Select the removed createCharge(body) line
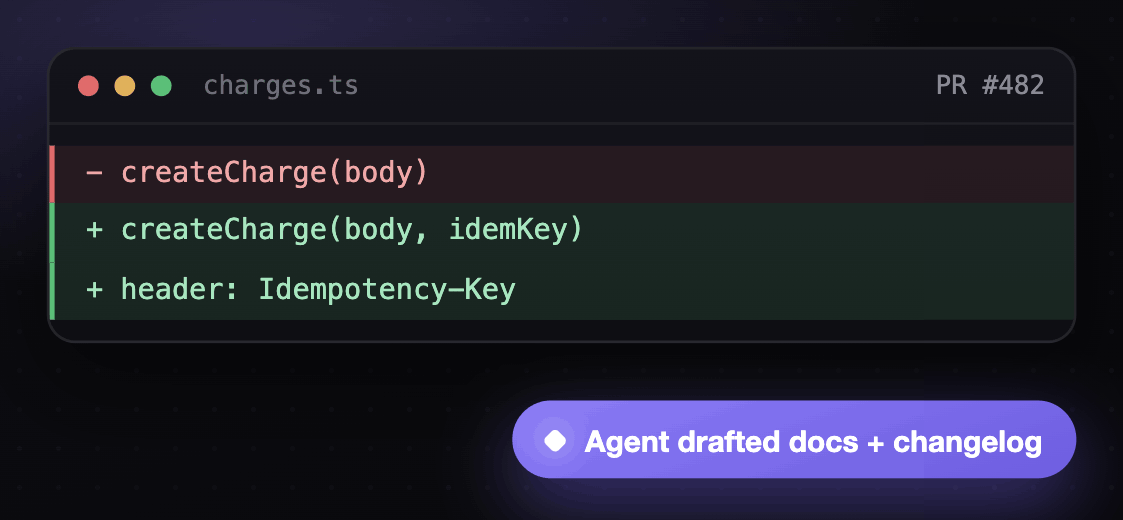This screenshot has height=520, width=1123. pyautogui.click(x=562, y=173)
